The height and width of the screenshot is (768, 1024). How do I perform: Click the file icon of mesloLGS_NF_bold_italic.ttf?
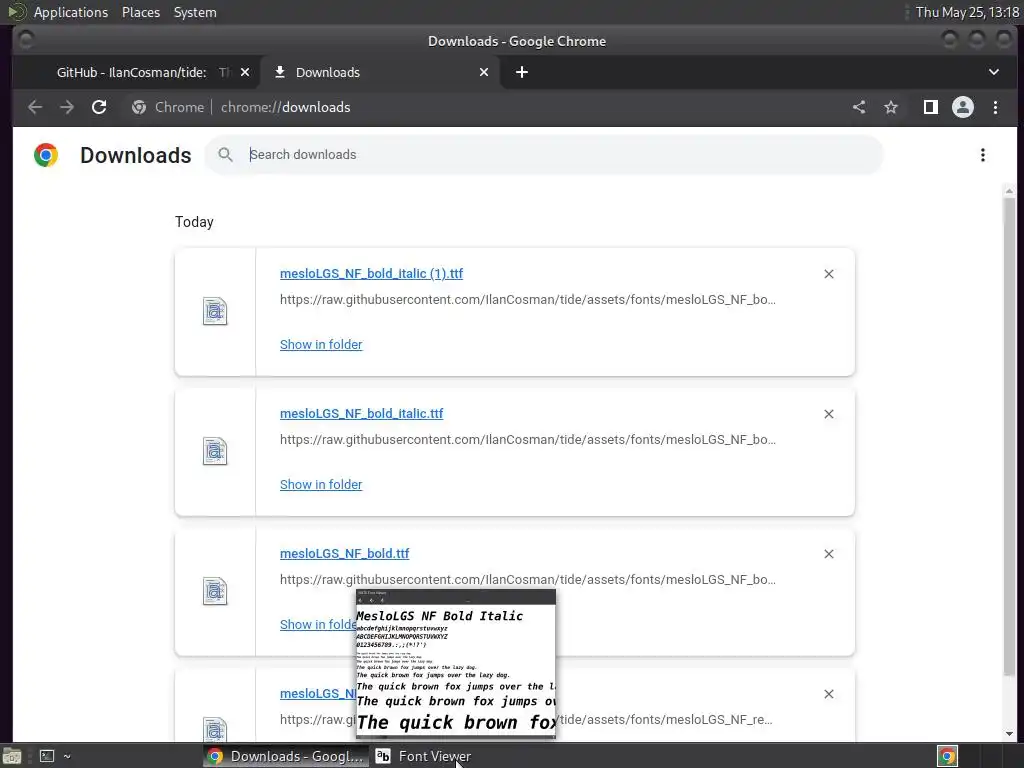pos(215,451)
